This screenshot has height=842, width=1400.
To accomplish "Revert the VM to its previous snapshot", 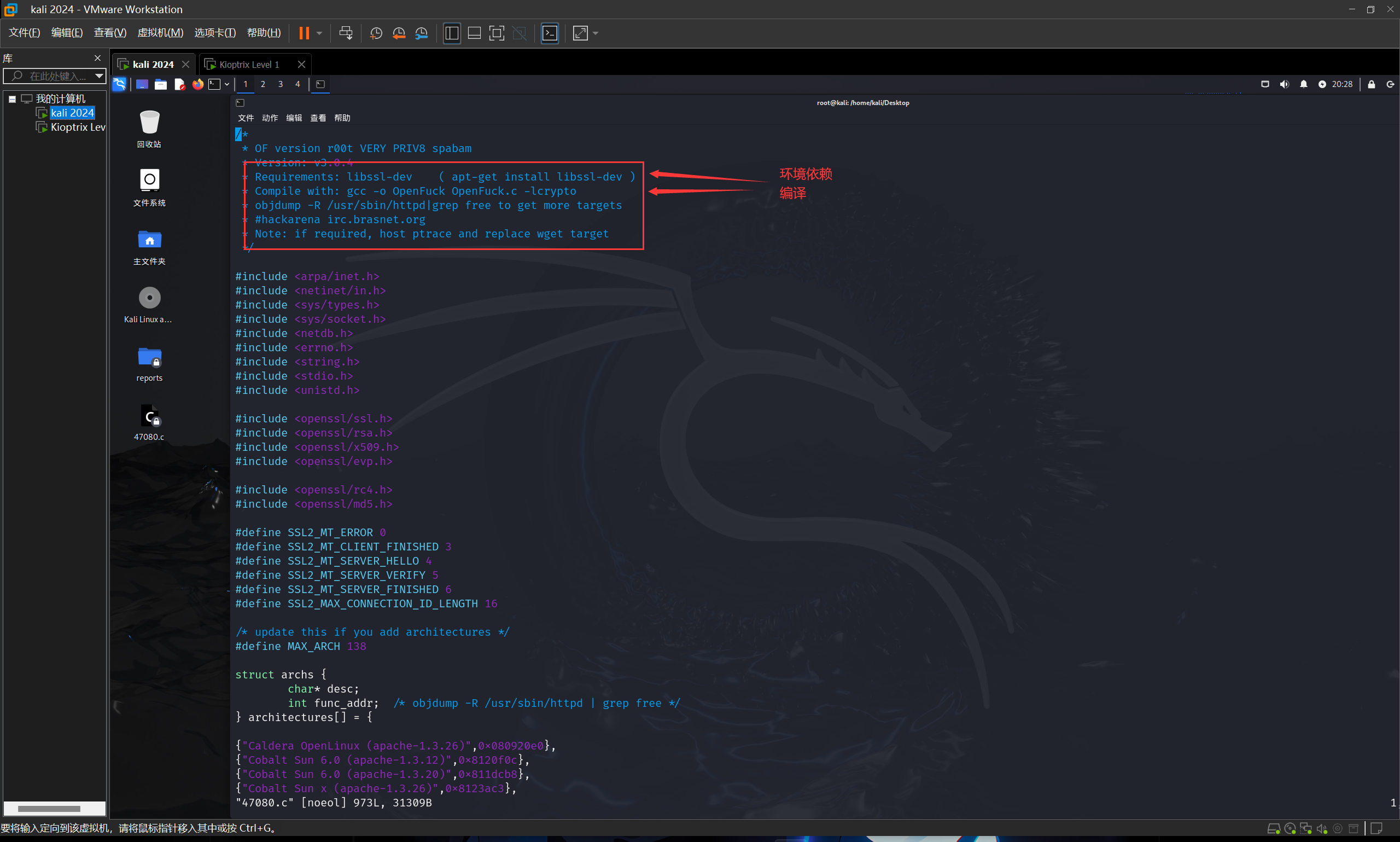I will coord(399,33).
